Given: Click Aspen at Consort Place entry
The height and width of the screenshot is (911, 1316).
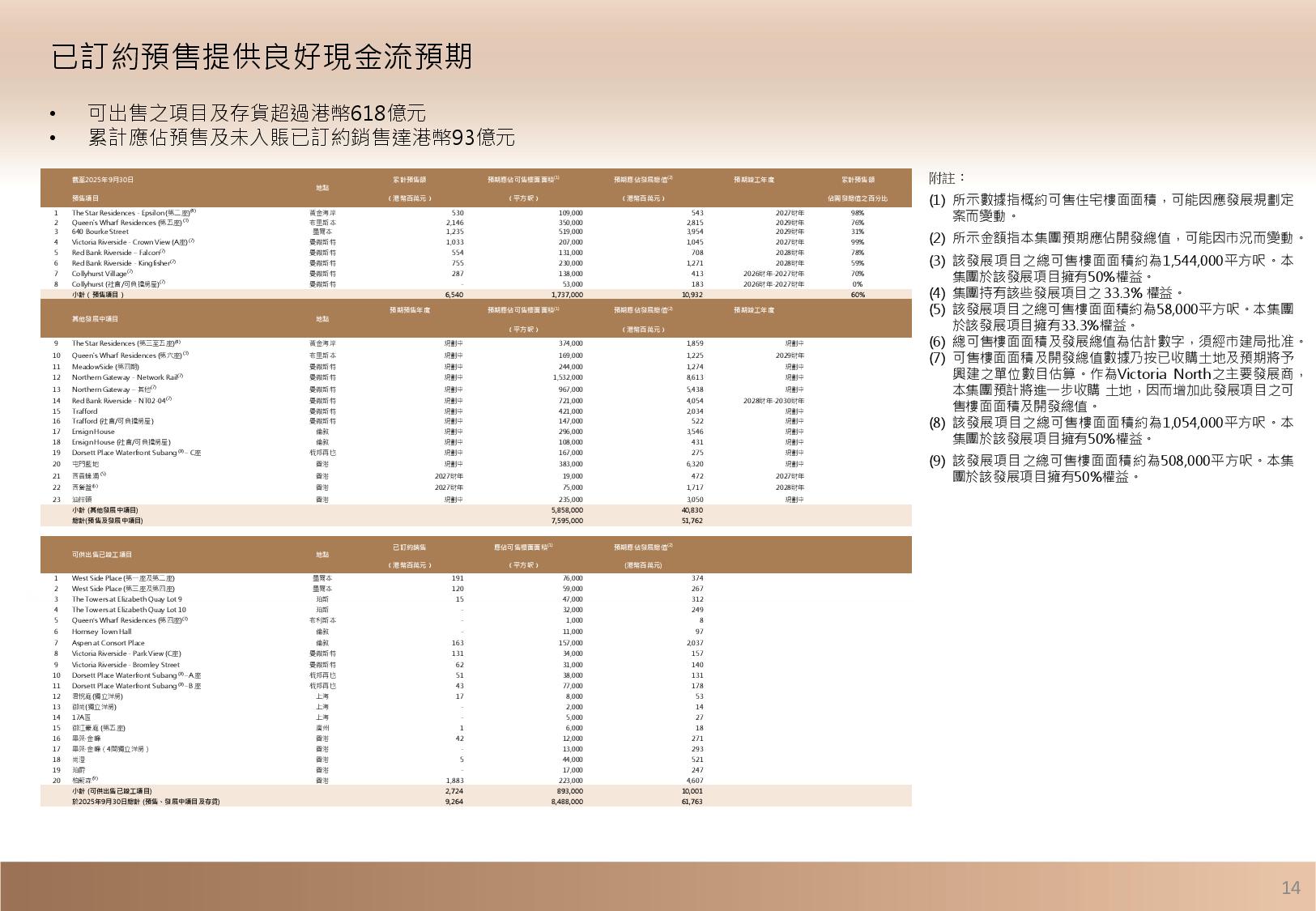Looking at the screenshot, I should tap(108, 643).
